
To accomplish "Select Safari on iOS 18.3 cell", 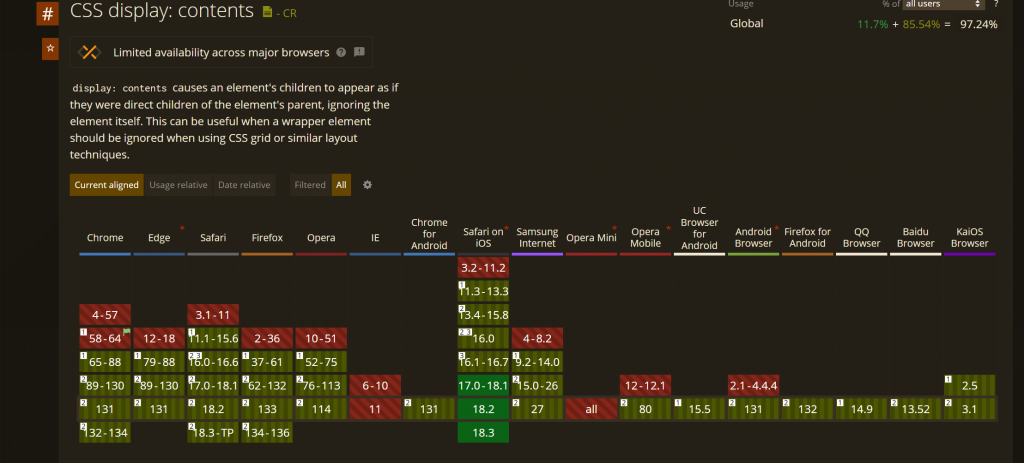I will 483,432.
